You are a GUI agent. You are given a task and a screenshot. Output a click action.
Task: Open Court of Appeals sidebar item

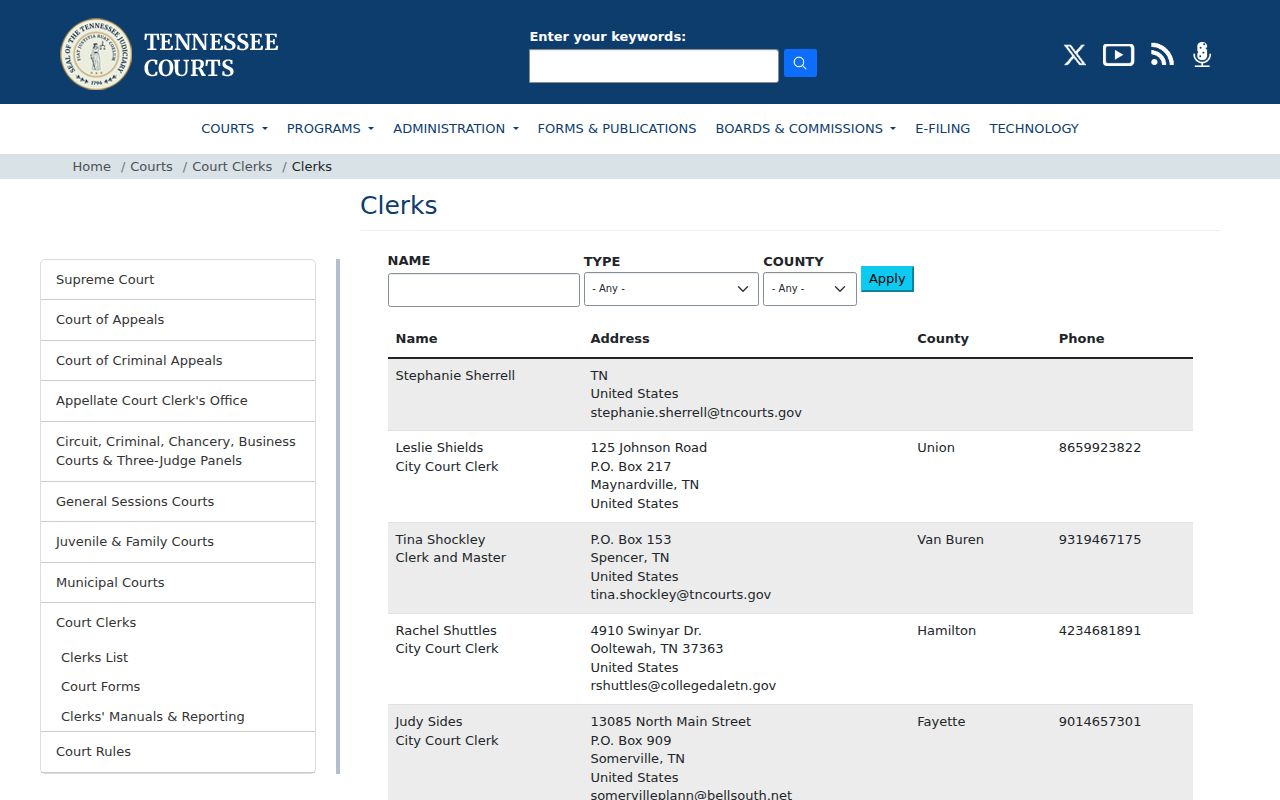[178, 320]
